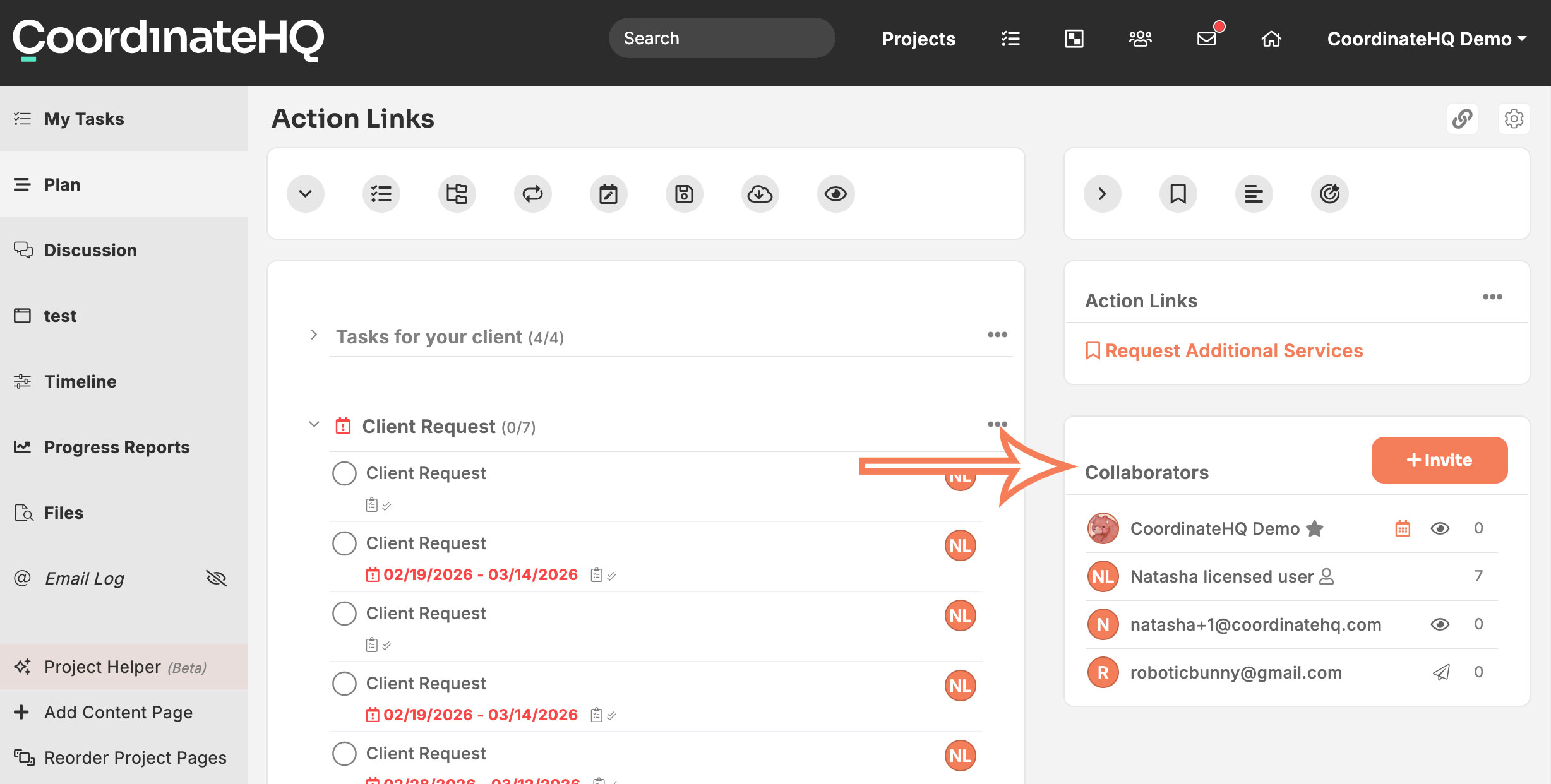The width and height of the screenshot is (1551, 784).
Task: Click the save disk toolbar icon
Action: tap(685, 194)
